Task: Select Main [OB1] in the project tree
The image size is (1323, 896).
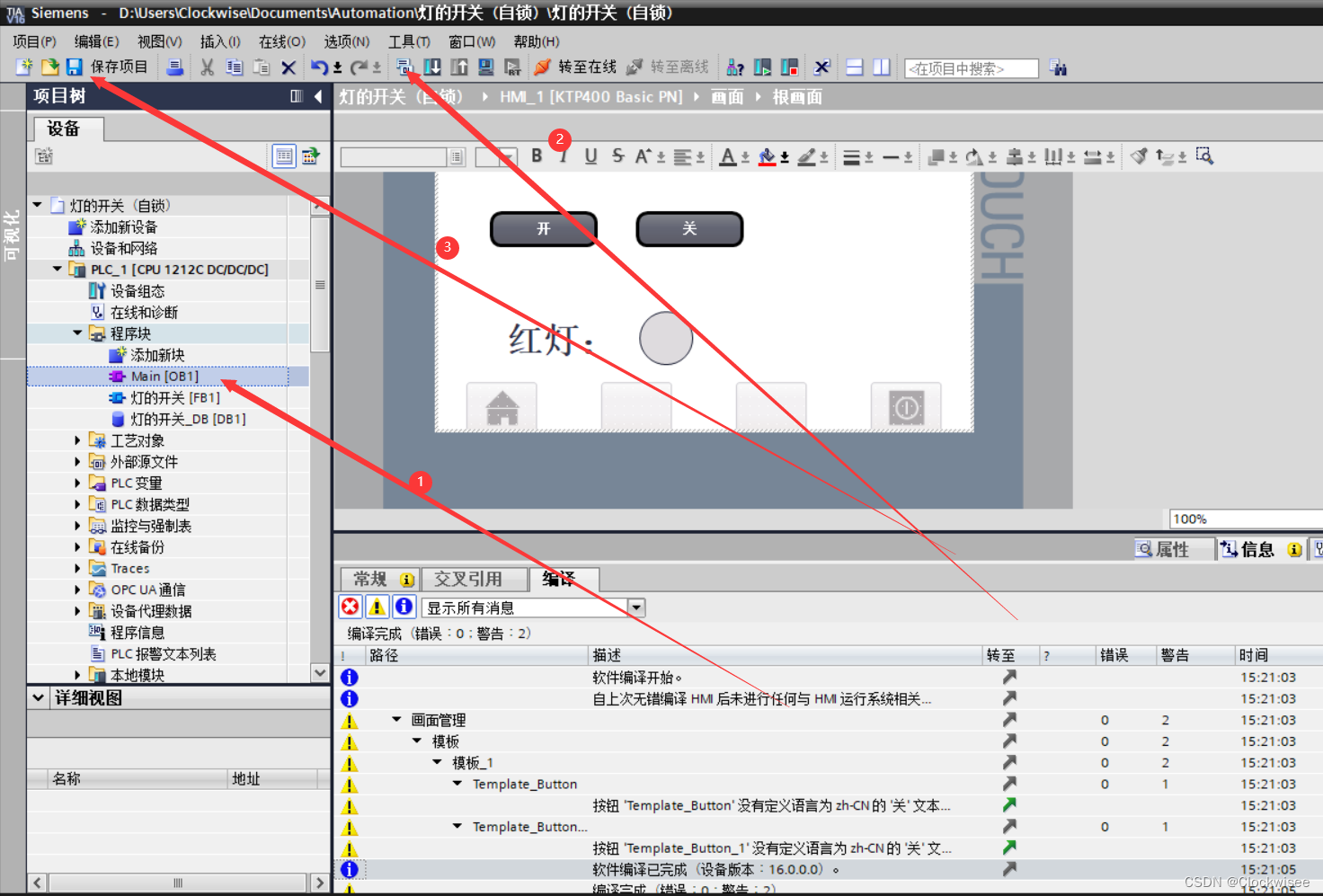Action: coord(164,377)
